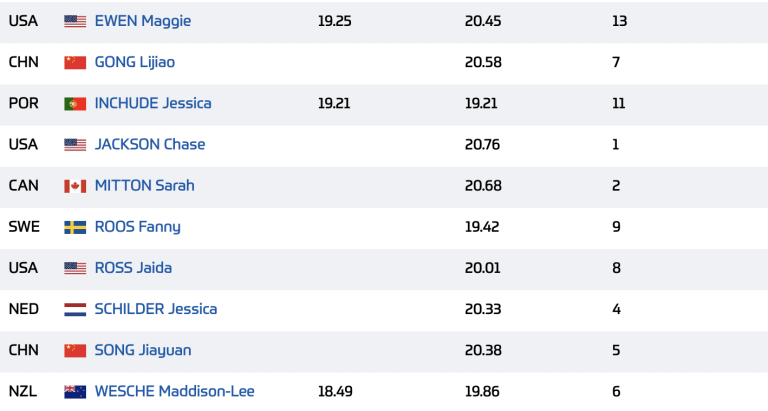Open GONG Lijiao athlete profile
The image size is (768, 411).
point(135,62)
